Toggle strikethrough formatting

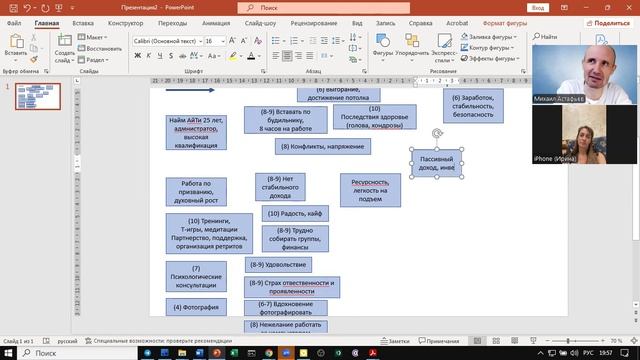[x=182, y=56]
